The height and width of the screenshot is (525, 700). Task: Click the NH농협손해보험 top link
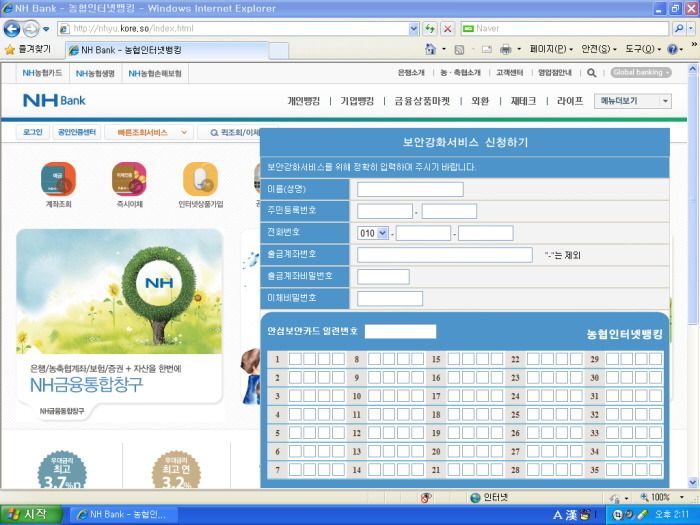(x=155, y=73)
